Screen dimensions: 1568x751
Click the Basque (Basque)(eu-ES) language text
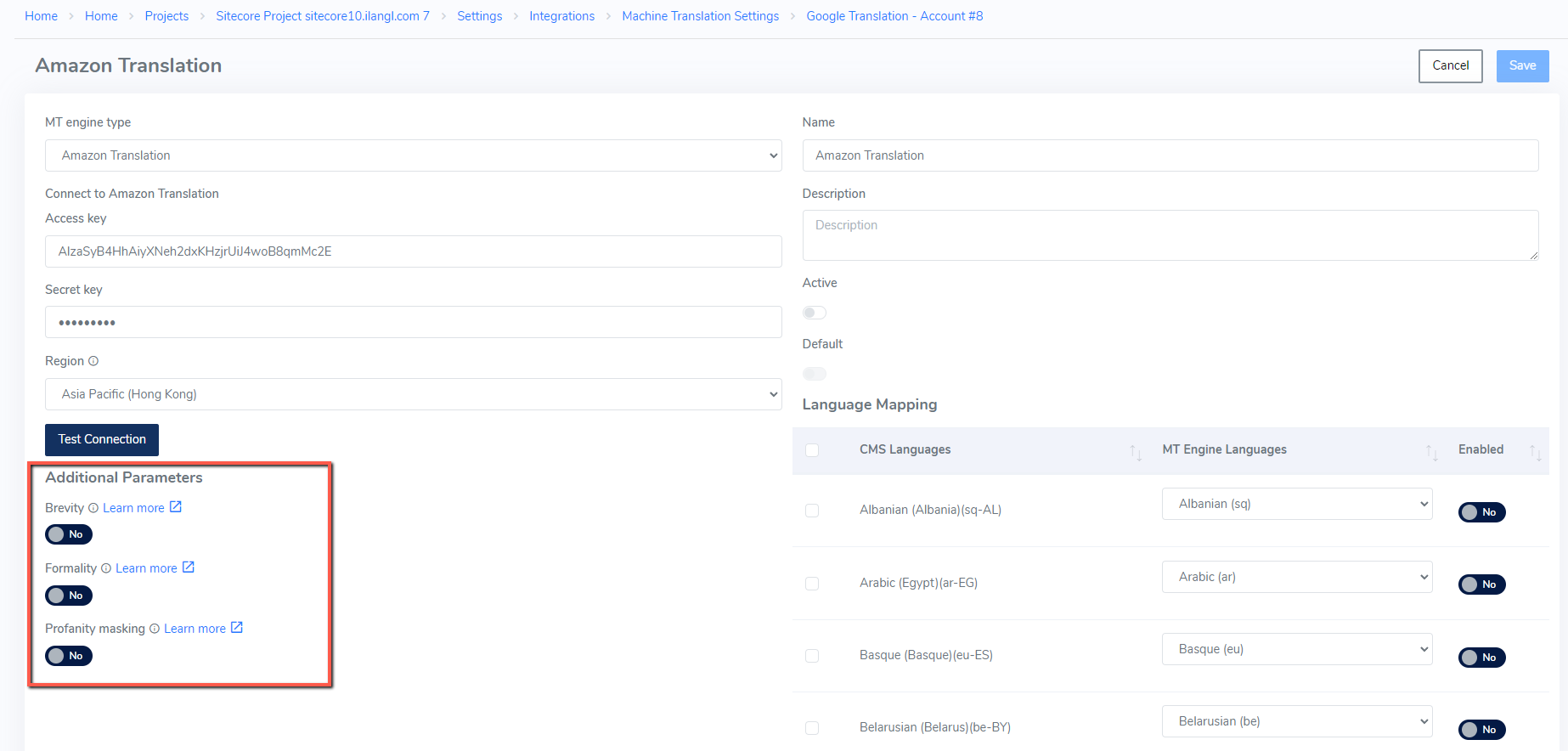[926, 655]
